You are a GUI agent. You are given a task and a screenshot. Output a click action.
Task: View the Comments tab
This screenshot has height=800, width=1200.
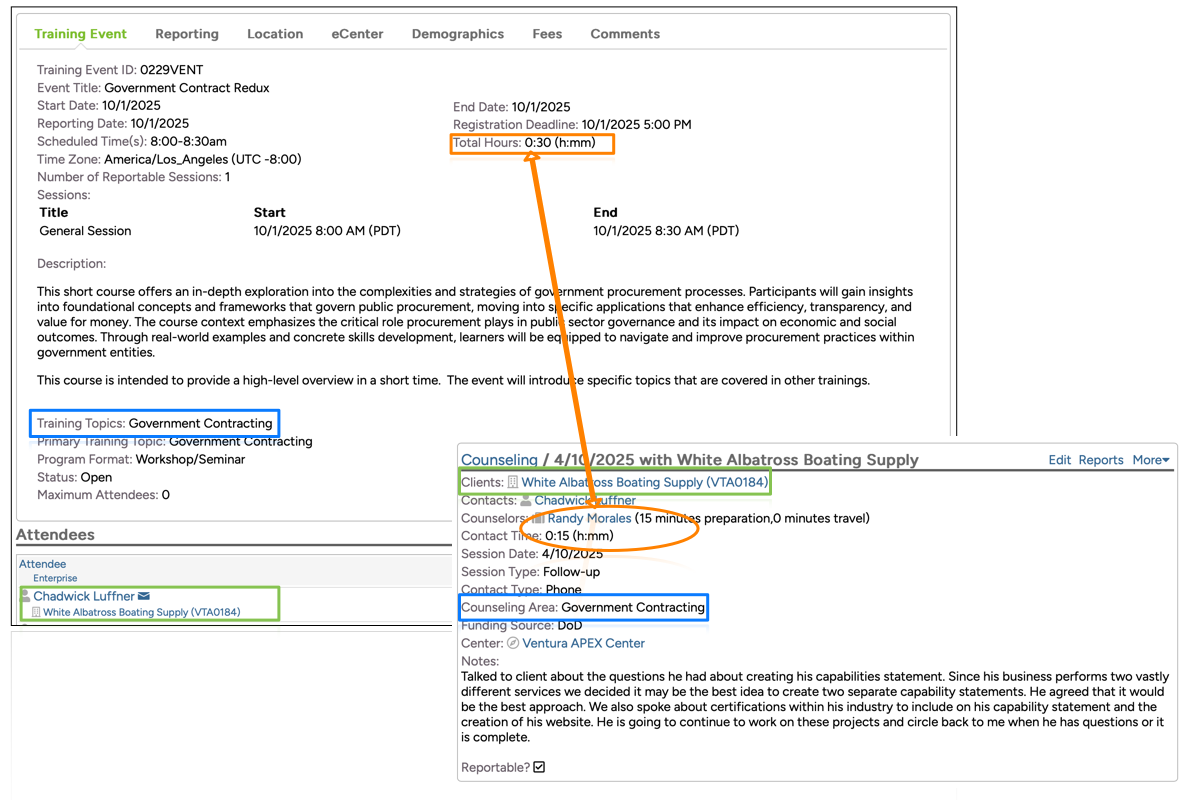pyautogui.click(x=625, y=34)
